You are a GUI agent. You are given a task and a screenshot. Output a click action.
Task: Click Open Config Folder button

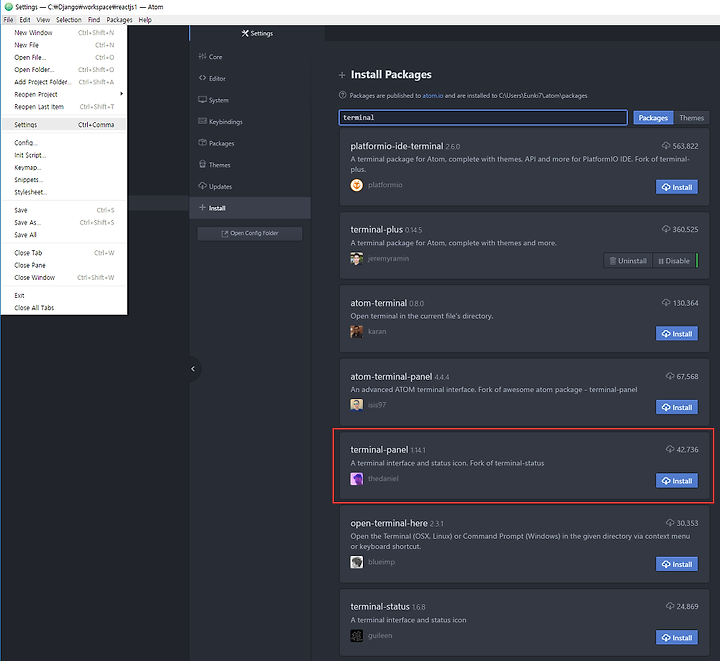point(250,233)
